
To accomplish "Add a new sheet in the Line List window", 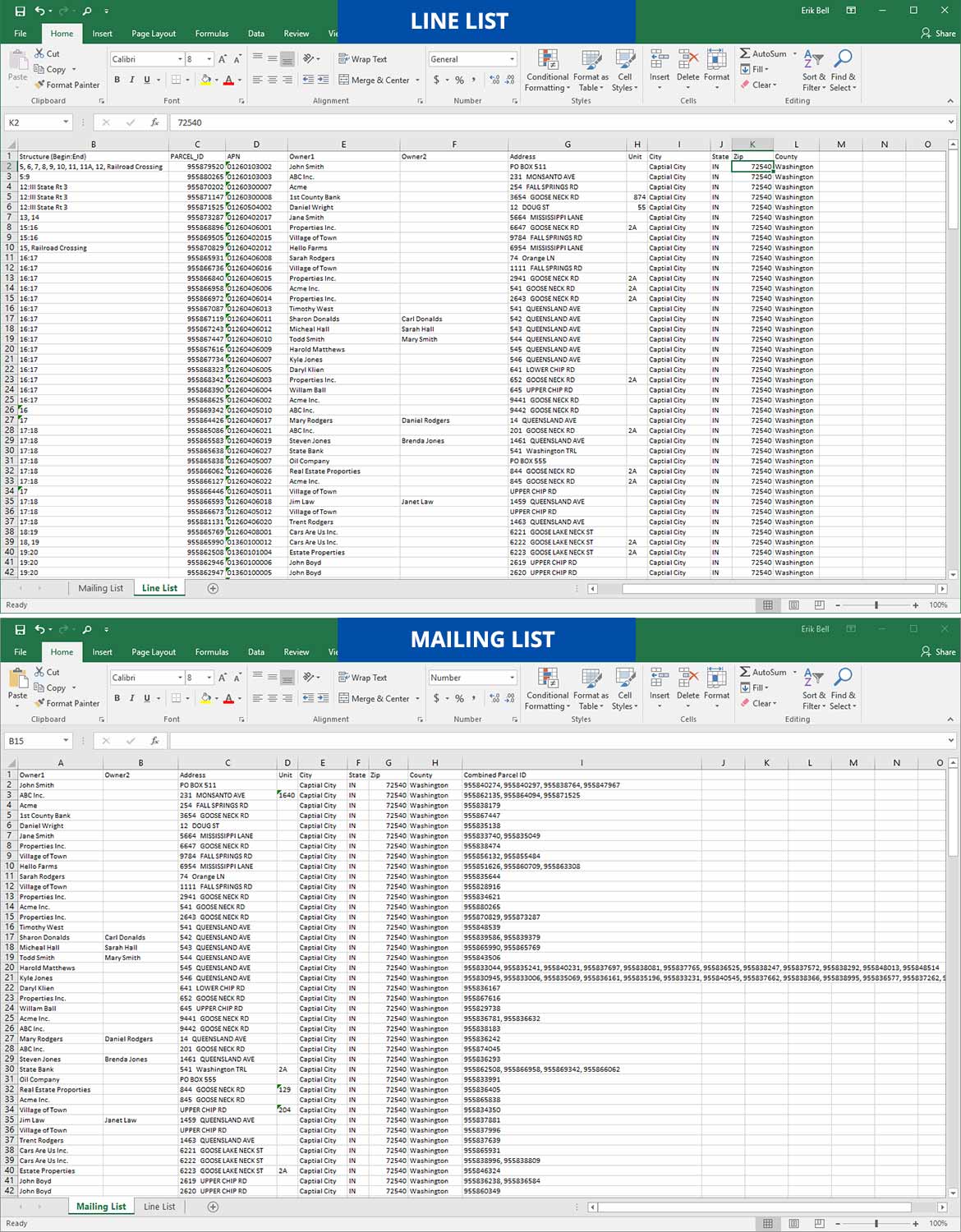I will pos(213,588).
